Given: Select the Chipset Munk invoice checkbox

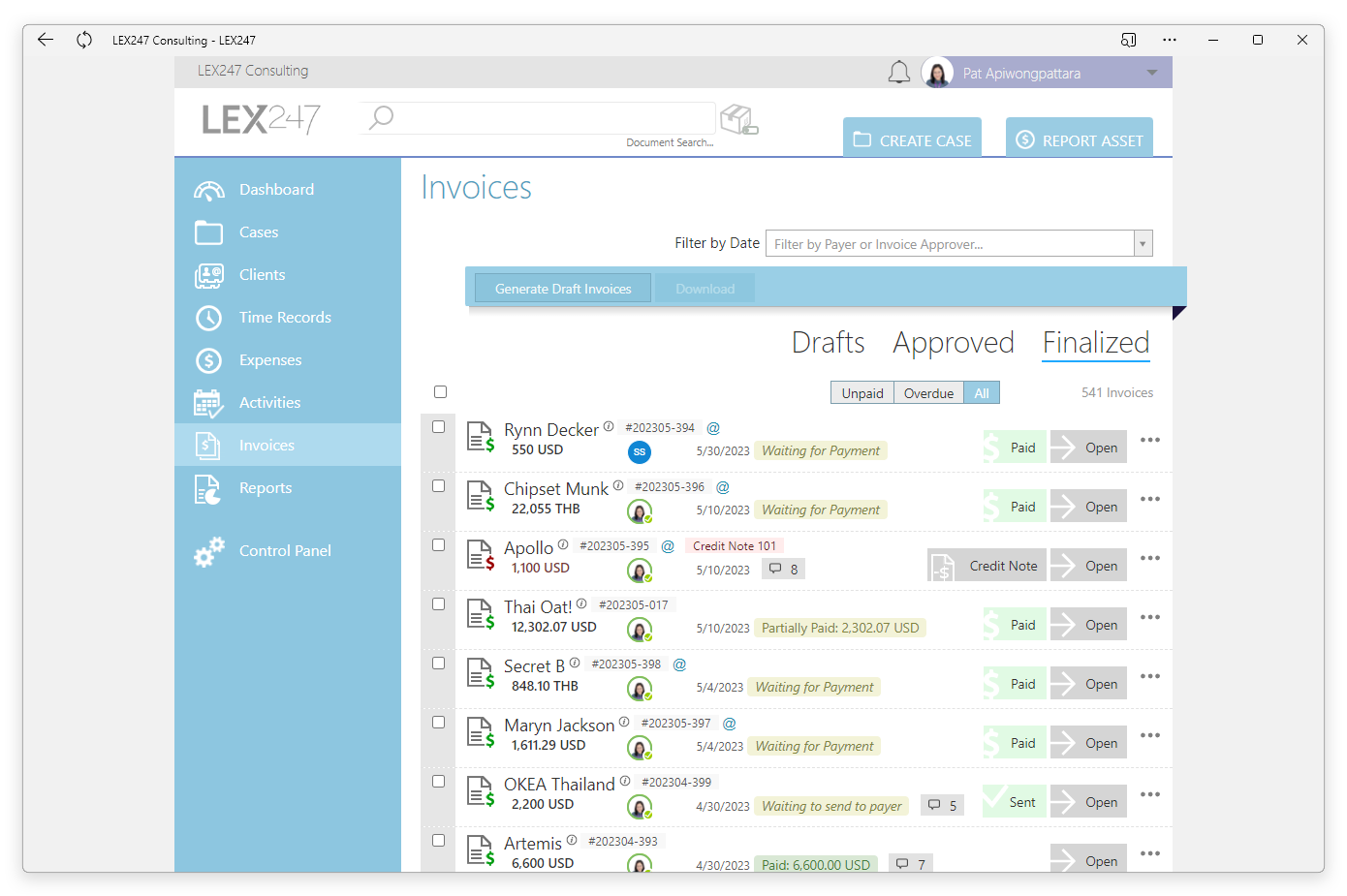Looking at the screenshot, I should click(438, 486).
